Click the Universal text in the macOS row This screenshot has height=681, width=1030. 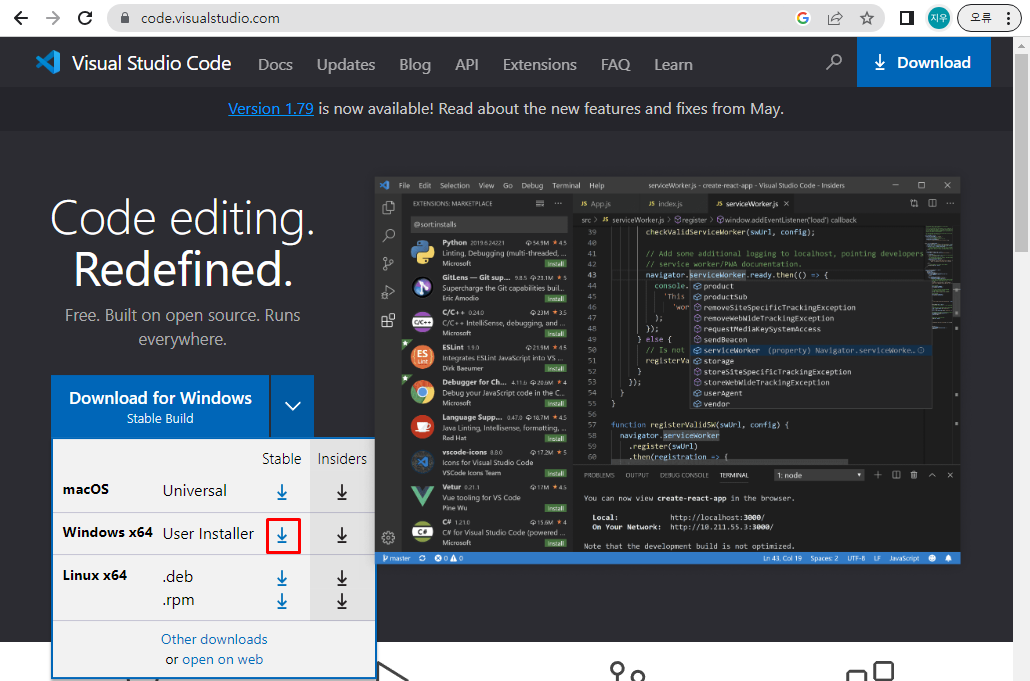pos(194,491)
